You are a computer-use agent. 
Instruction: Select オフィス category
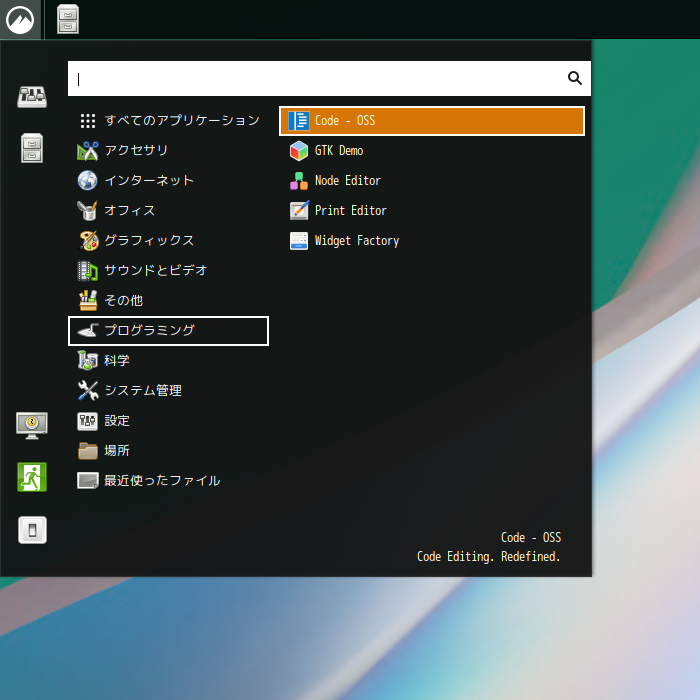[168, 211]
